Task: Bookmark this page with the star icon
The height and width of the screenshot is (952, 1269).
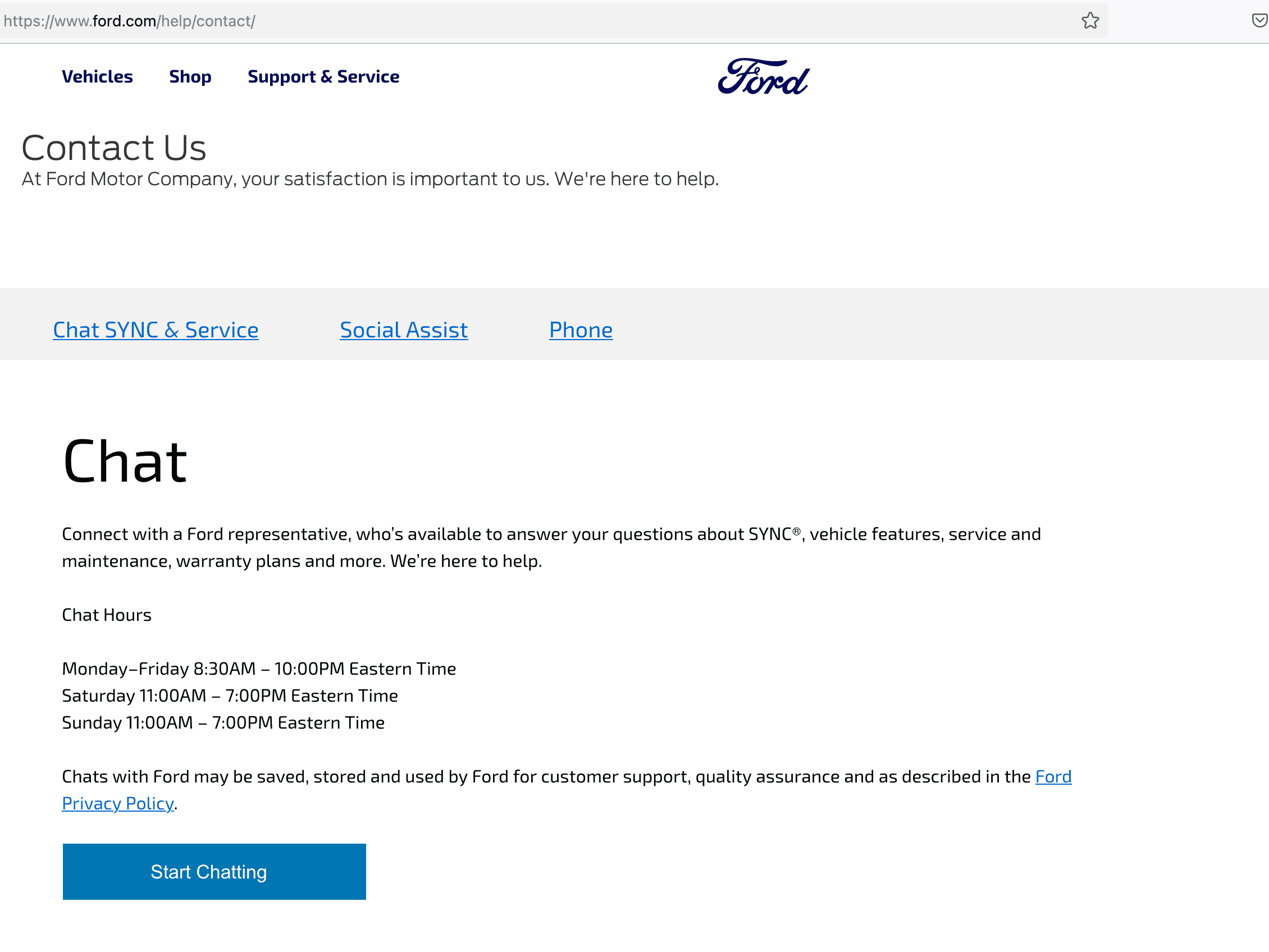Action: pyautogui.click(x=1090, y=21)
